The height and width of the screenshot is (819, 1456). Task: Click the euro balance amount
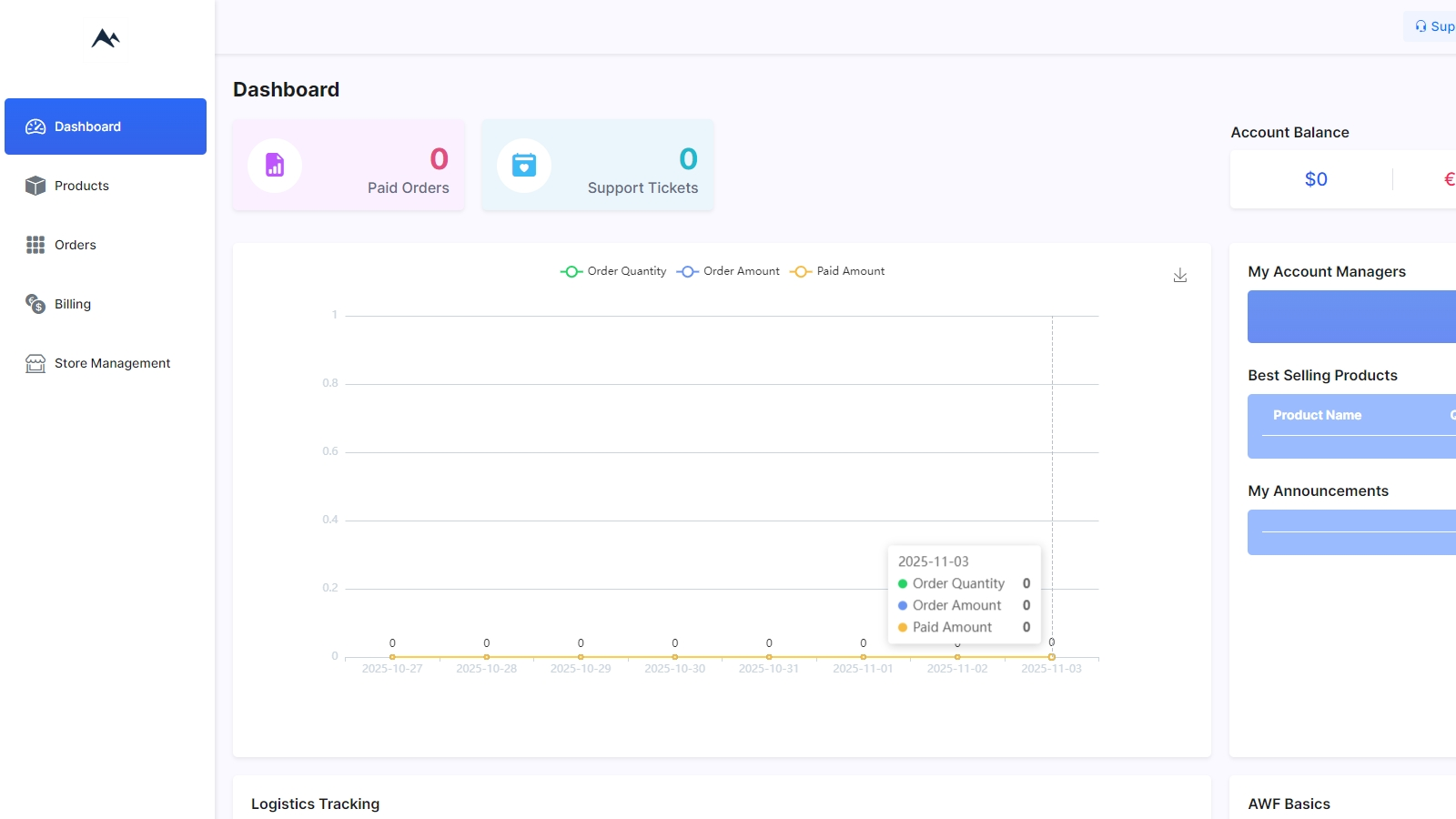tap(1450, 179)
